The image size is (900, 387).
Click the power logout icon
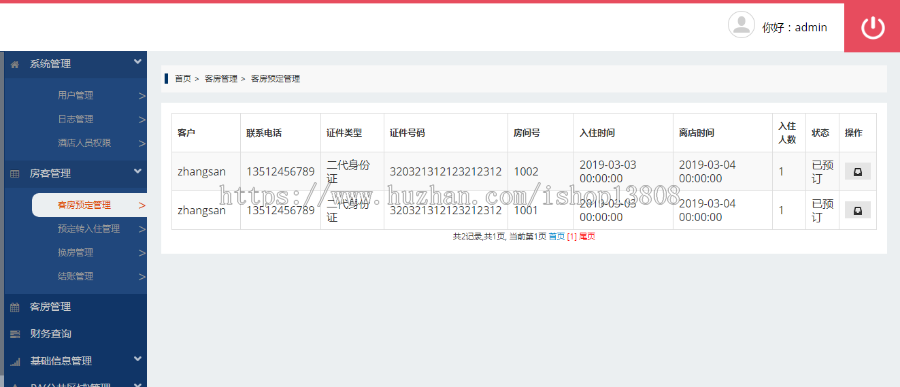[872, 27]
